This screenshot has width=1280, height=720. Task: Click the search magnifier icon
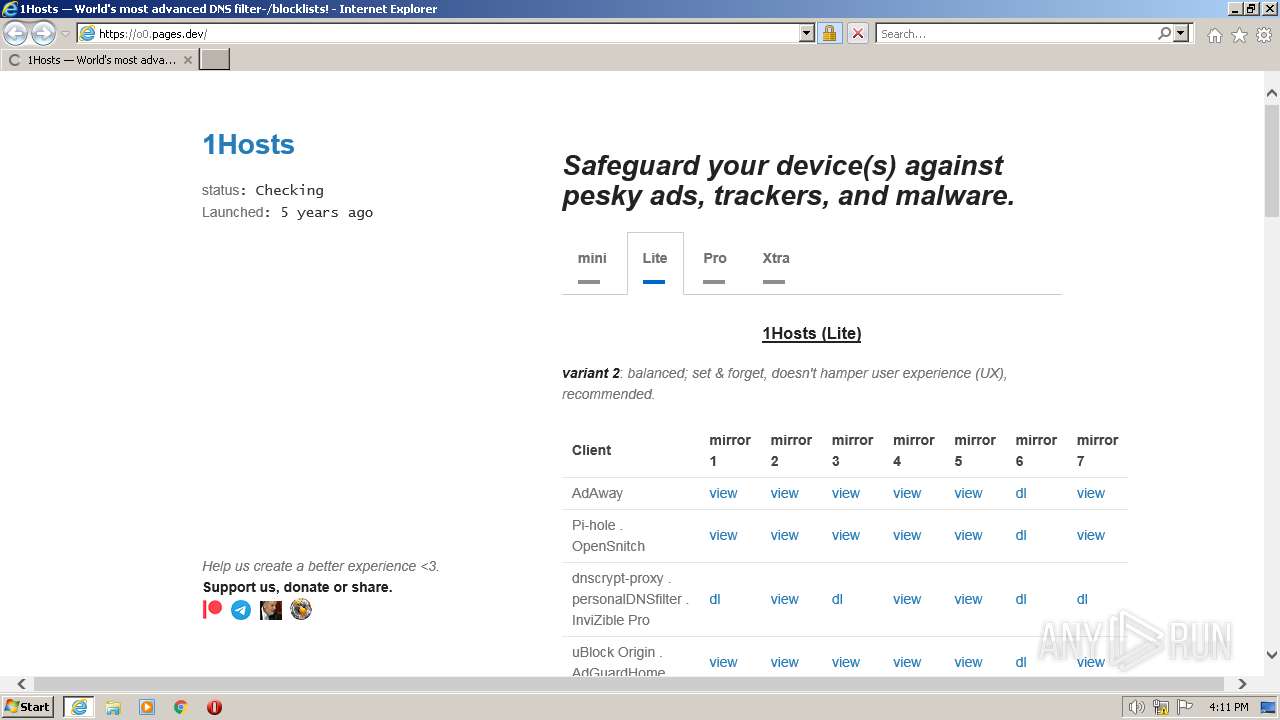[1164, 33]
